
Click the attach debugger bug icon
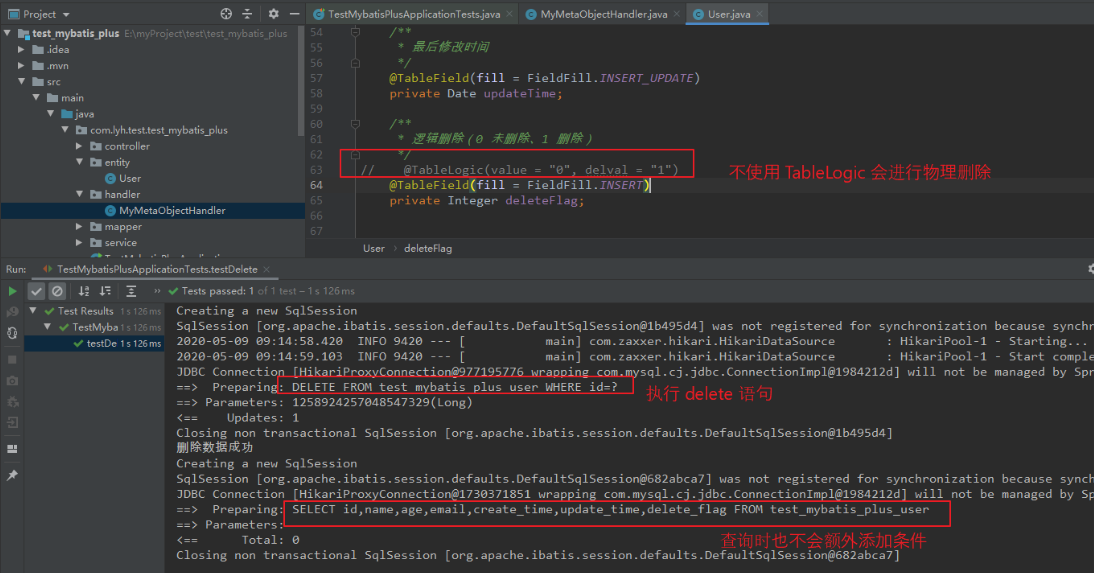click(12, 402)
